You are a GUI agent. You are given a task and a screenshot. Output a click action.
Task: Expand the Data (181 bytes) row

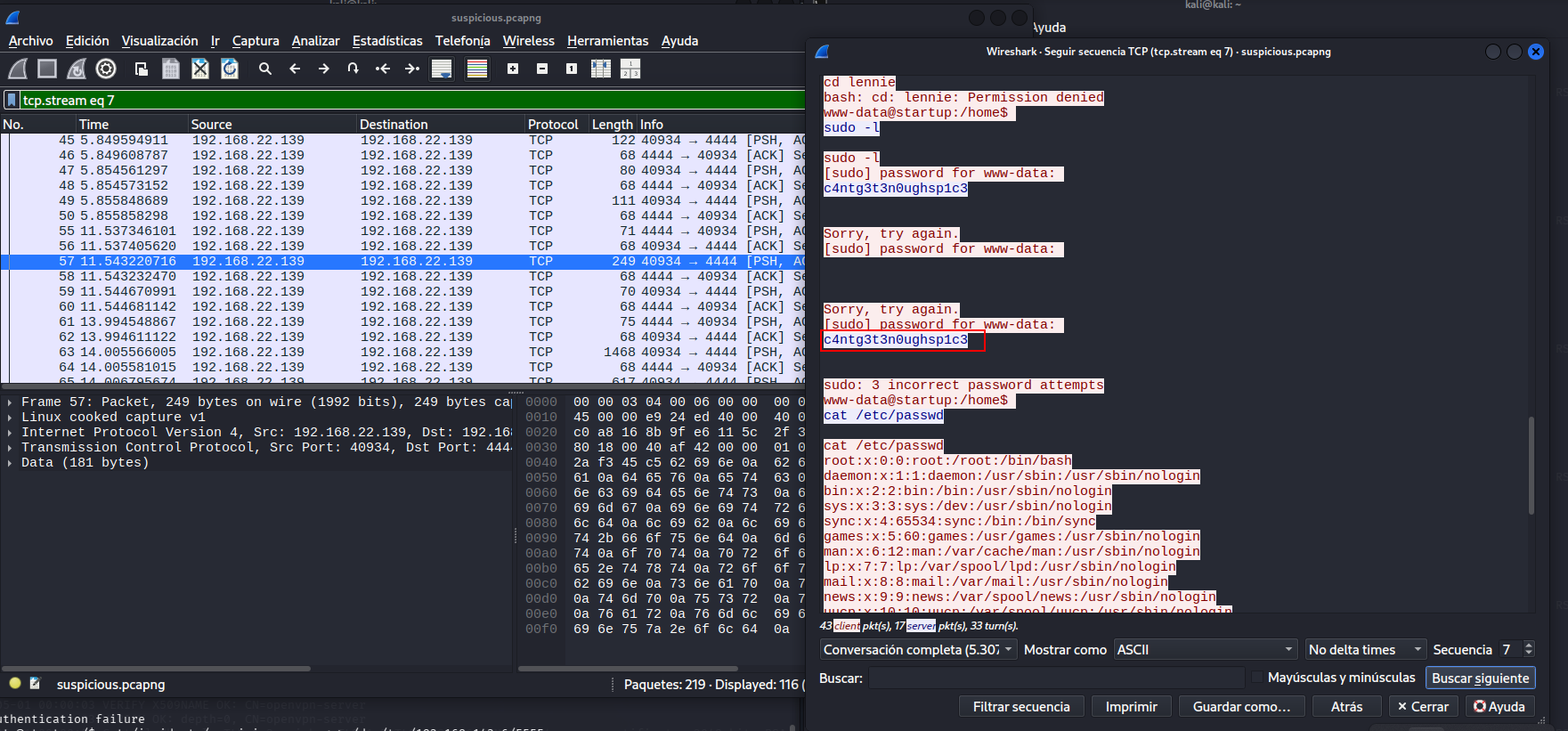coord(10,463)
